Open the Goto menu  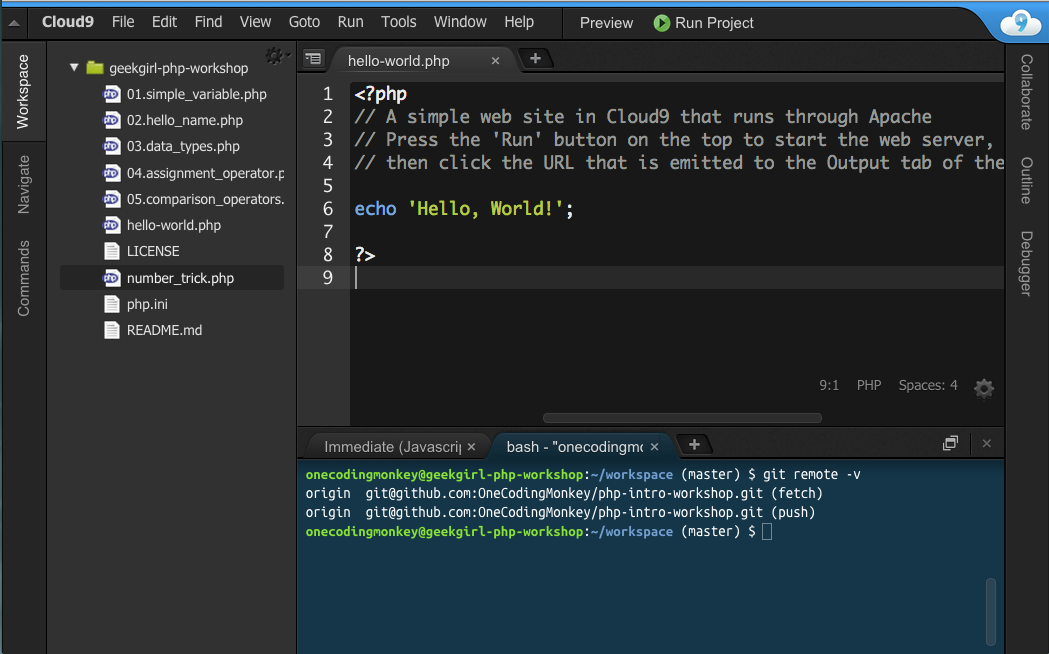(304, 22)
